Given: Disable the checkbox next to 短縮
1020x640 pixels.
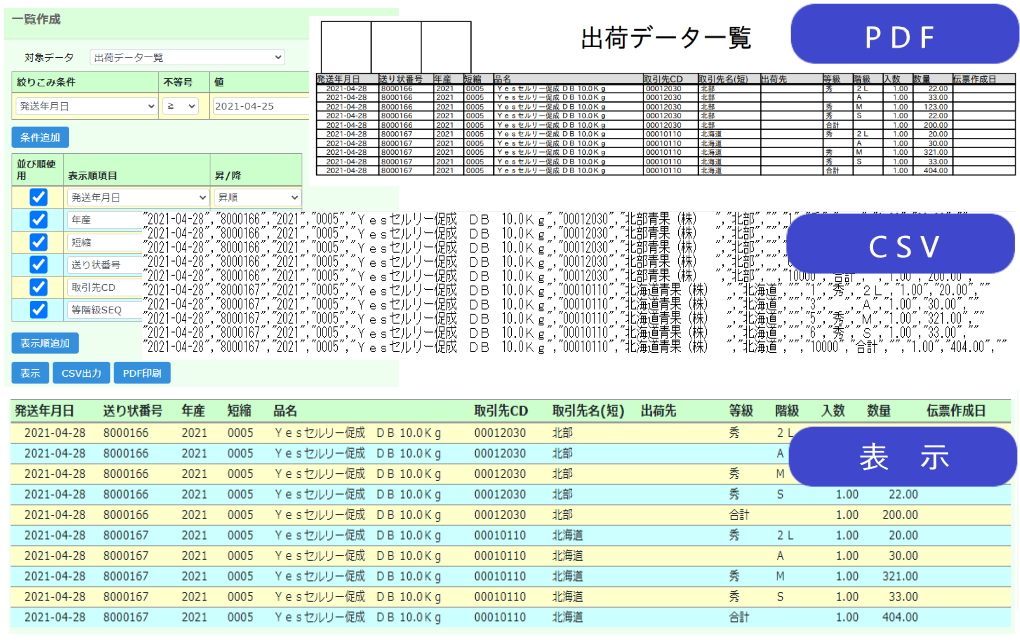Looking at the screenshot, I should 38,242.
